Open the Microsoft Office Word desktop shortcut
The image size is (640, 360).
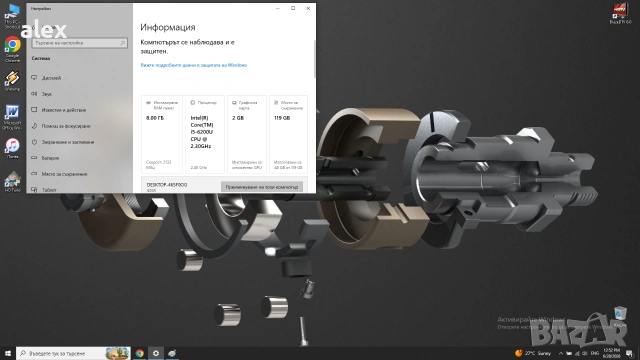pos(12,117)
